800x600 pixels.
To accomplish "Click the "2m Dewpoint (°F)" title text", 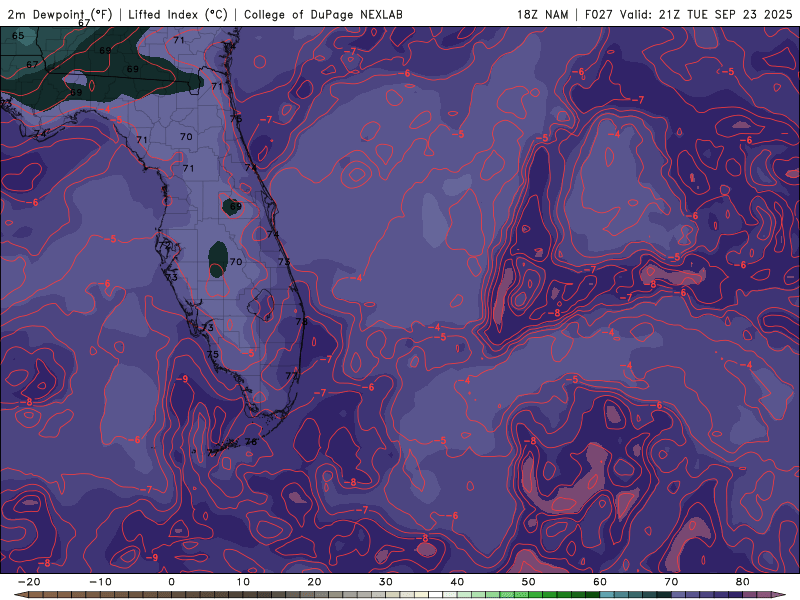I will pos(59,14).
